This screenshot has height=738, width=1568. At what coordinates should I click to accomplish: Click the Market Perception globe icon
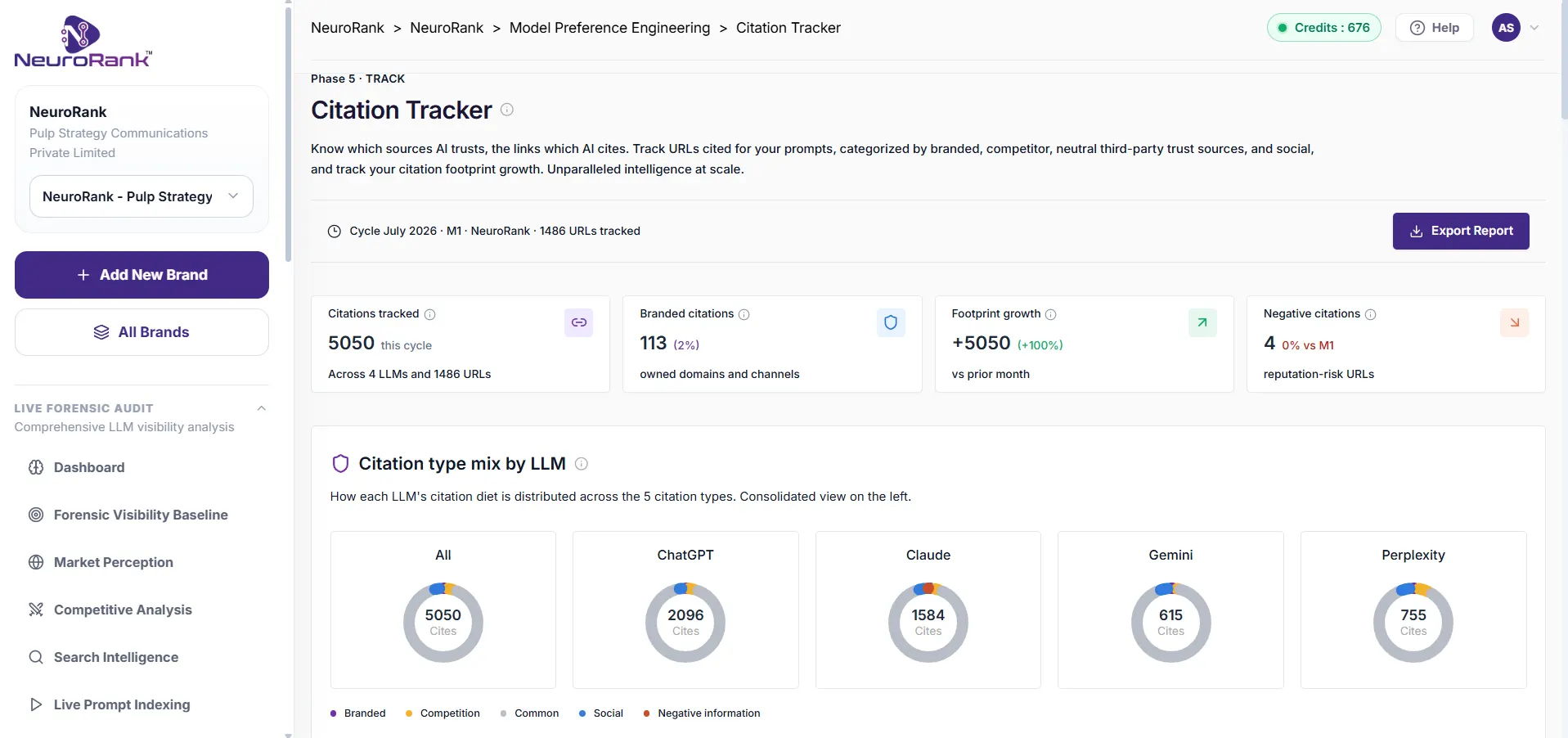[36, 562]
